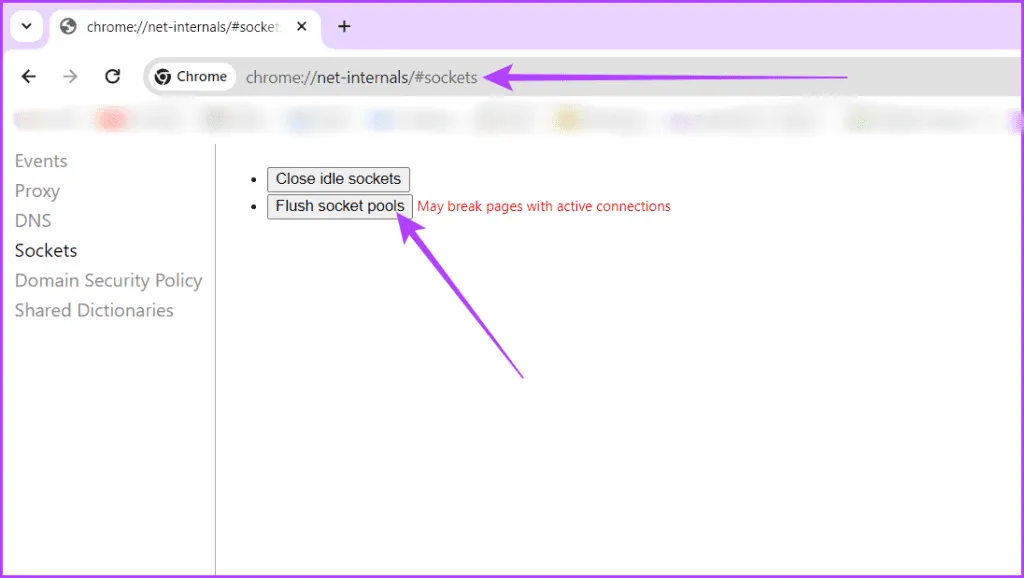Viewport: 1024px width, 578px height.
Task: Reload the current page
Action: click(x=113, y=77)
